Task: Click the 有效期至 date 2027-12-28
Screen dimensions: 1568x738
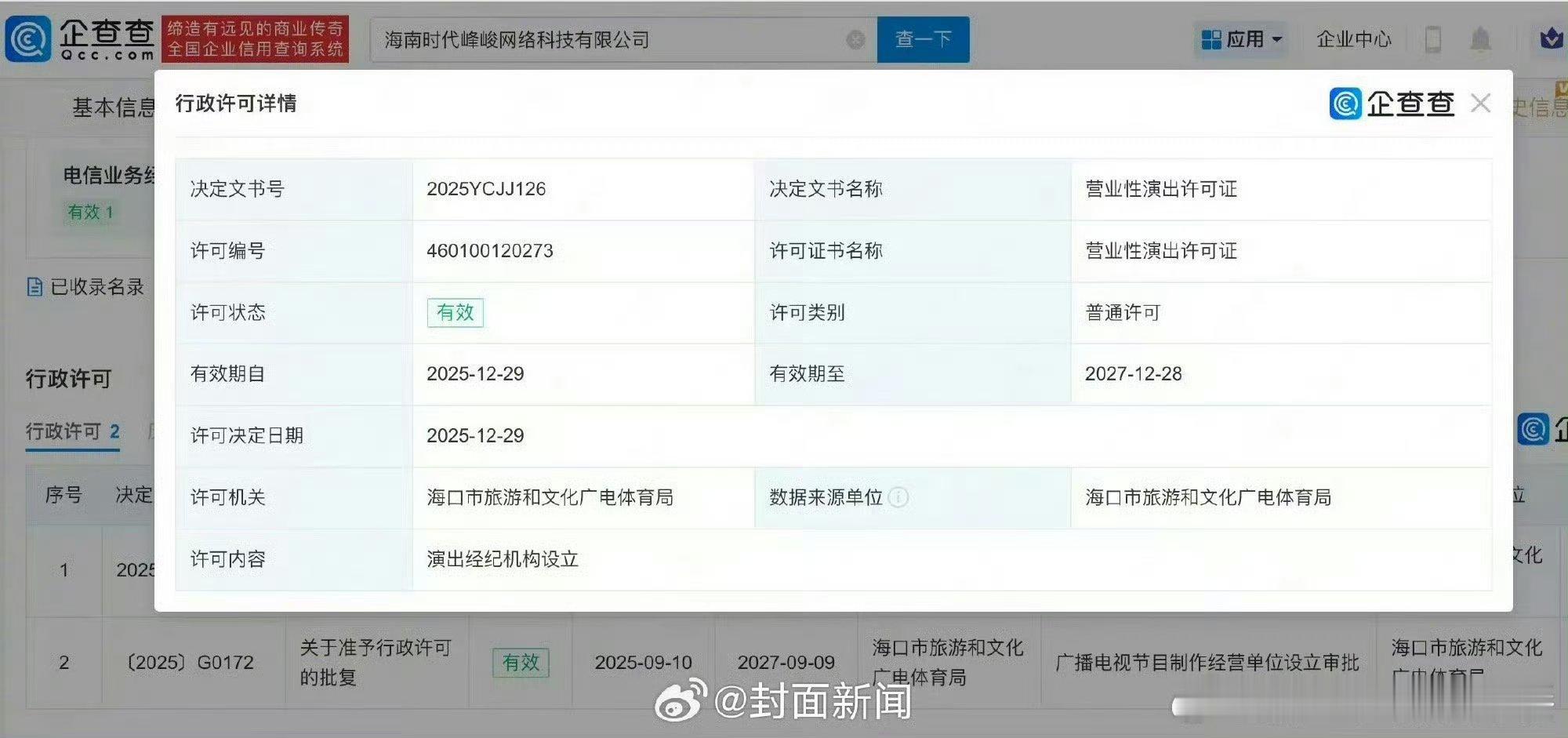Action: (x=1134, y=374)
